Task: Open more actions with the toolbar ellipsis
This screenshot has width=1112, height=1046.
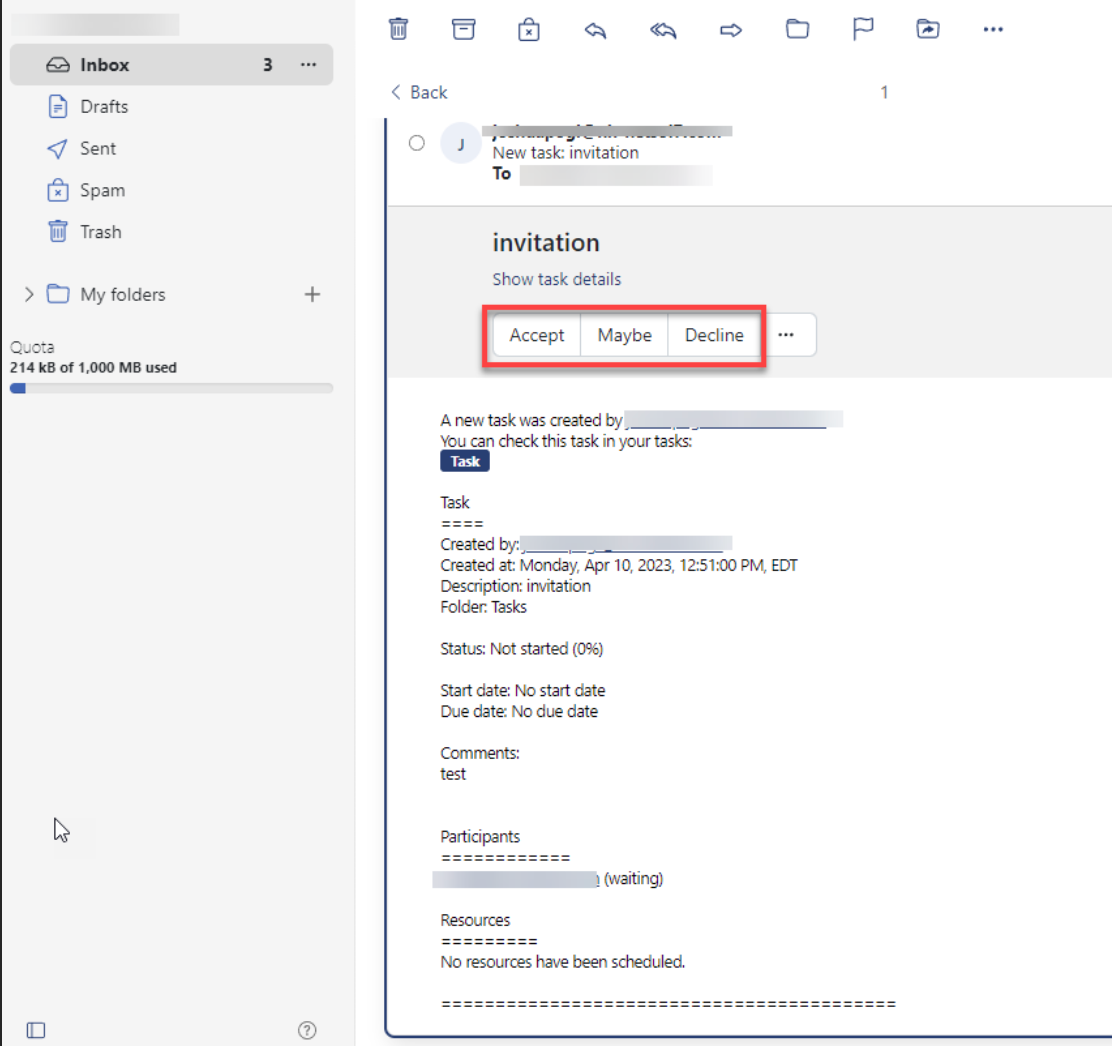Action: point(993,29)
